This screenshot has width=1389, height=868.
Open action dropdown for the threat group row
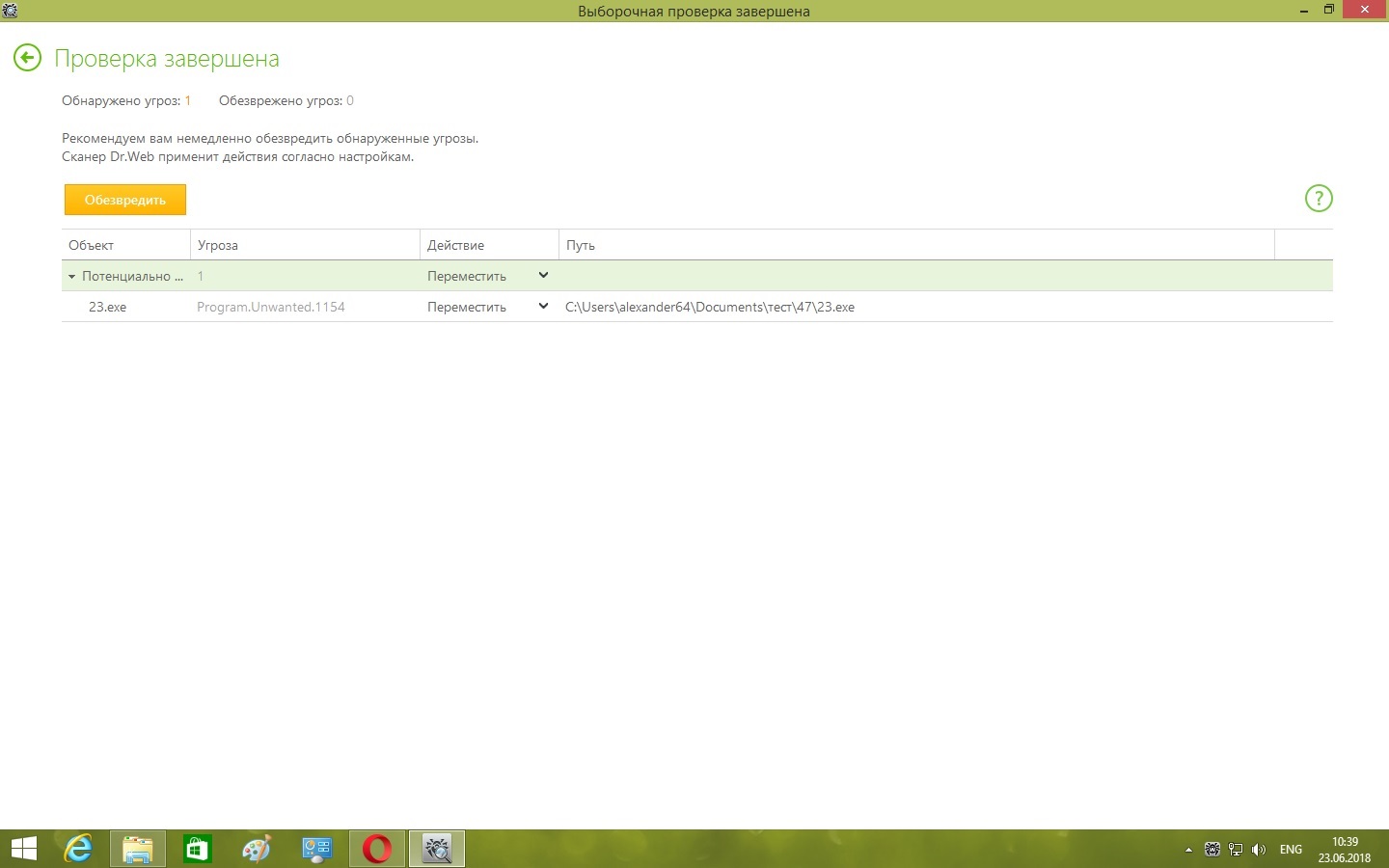(x=543, y=276)
